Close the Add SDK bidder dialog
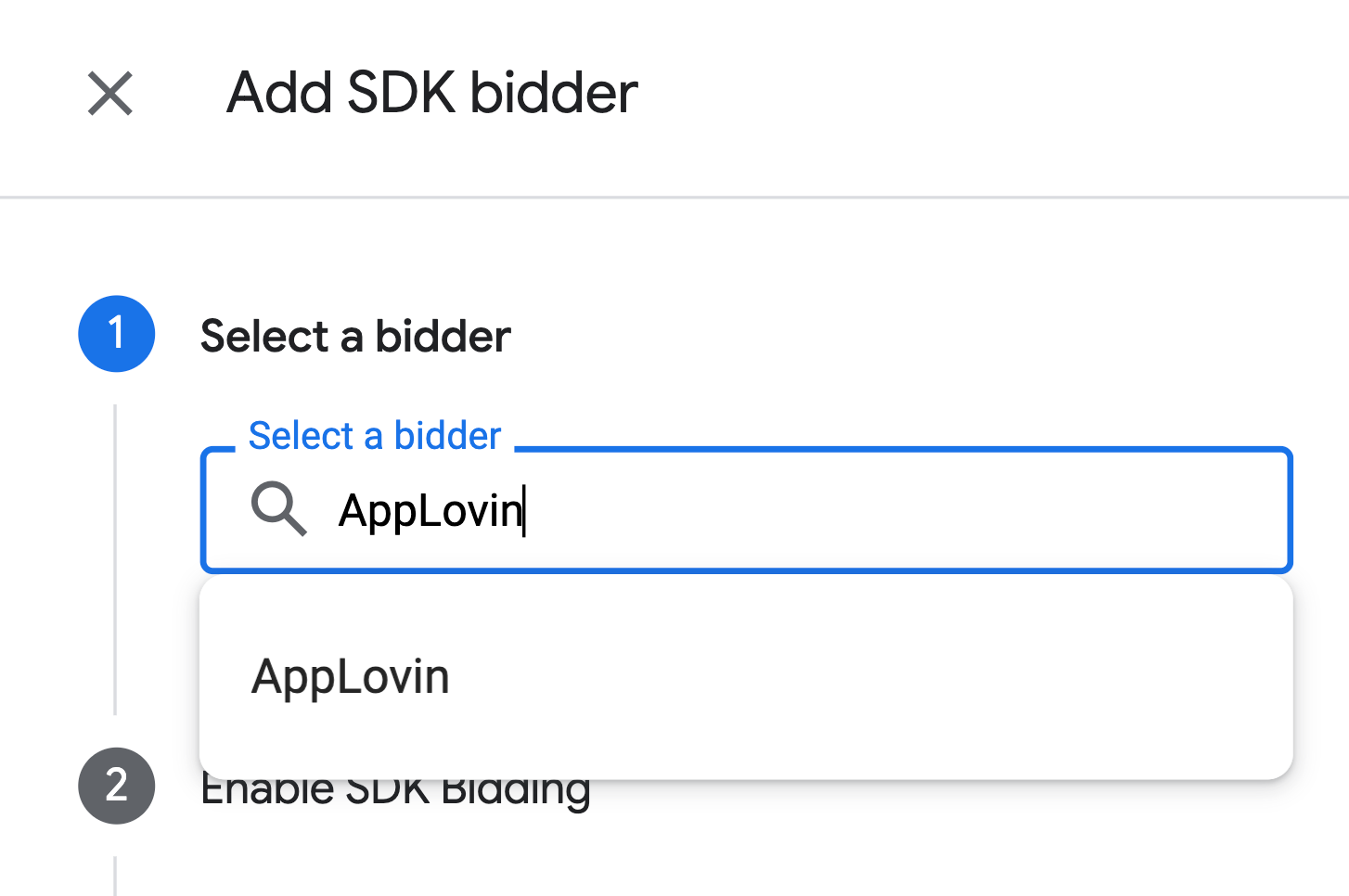This screenshot has width=1349, height=896. pyautogui.click(x=110, y=94)
